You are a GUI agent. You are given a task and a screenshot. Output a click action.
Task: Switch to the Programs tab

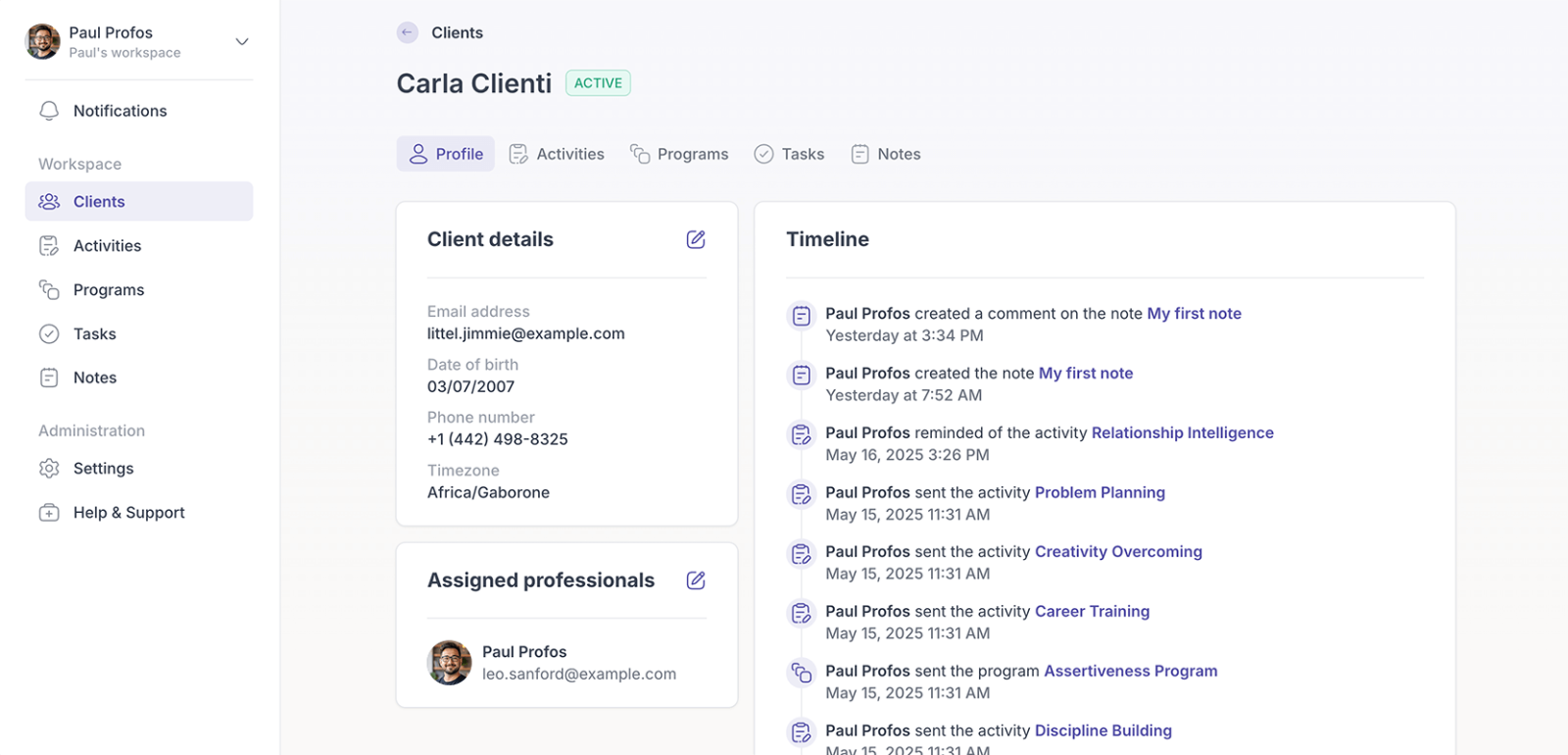679,154
